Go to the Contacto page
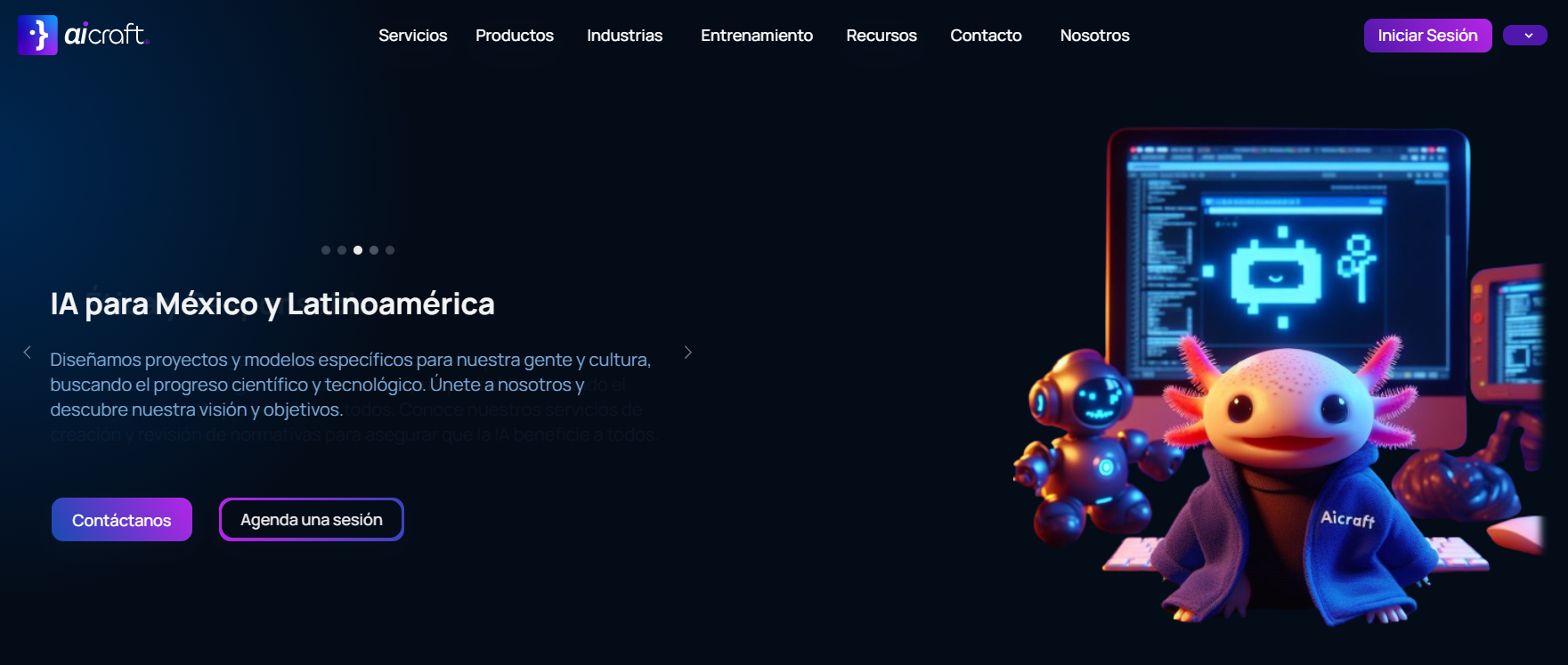The width and height of the screenshot is (1568, 665). coord(986,36)
